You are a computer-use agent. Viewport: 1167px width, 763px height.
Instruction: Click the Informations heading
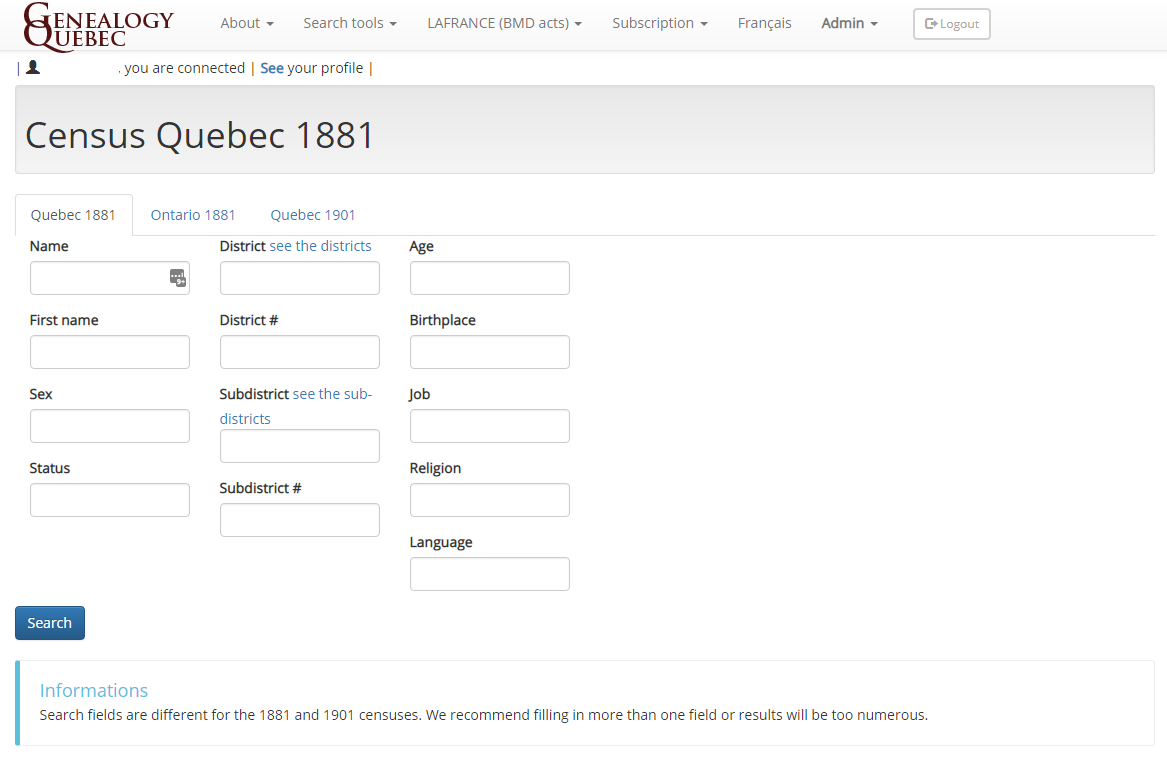[x=94, y=690]
